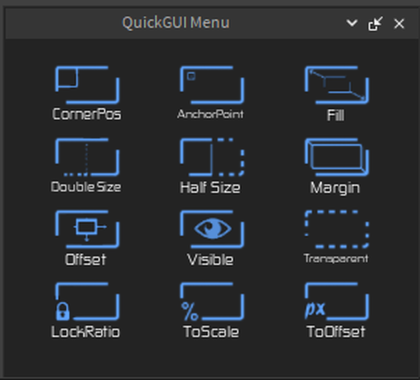The height and width of the screenshot is (380, 420).
Task: Close the QuickGUI Menu panel
Action: (x=399, y=24)
